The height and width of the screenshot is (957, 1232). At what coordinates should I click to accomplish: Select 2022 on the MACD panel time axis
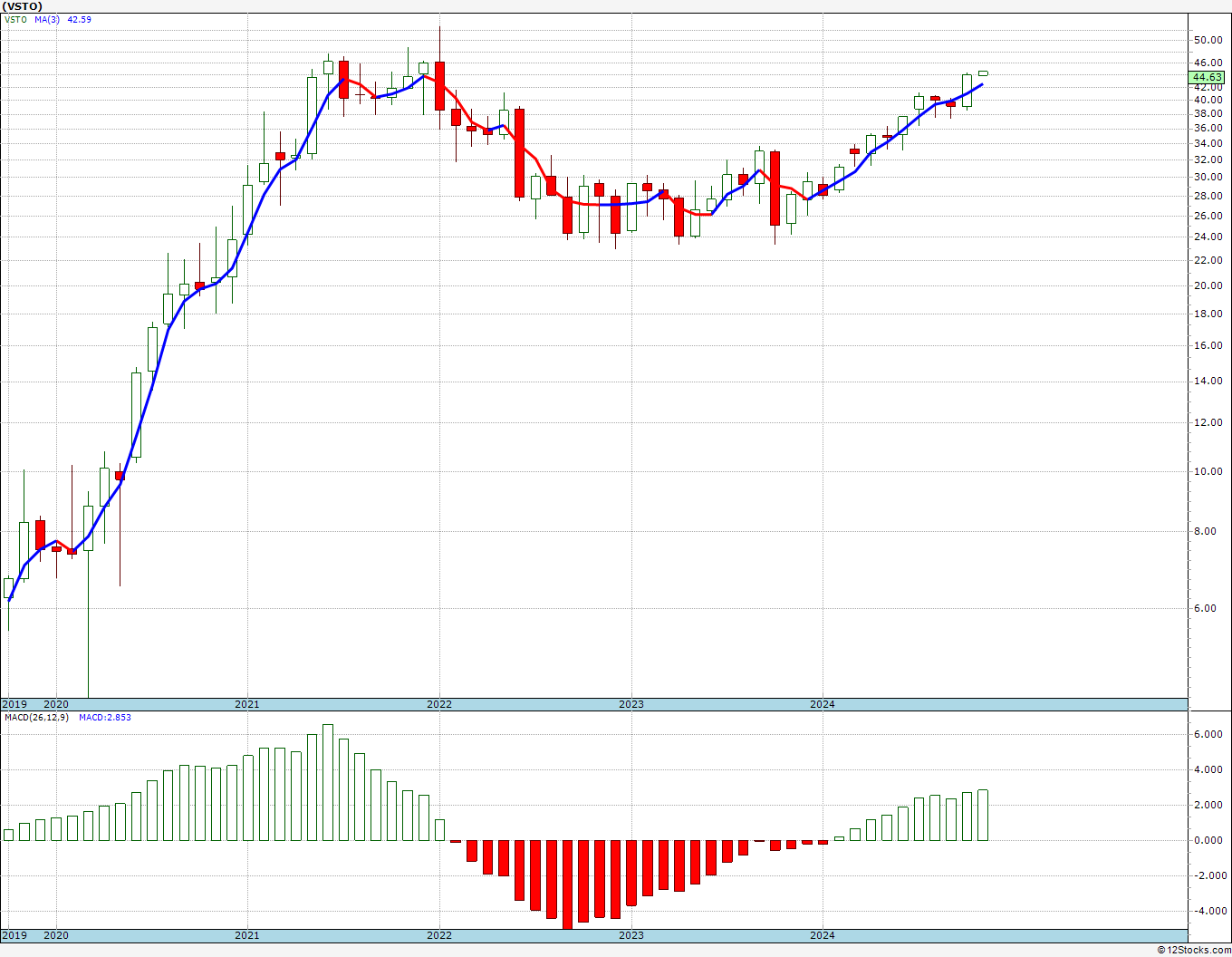(439, 935)
